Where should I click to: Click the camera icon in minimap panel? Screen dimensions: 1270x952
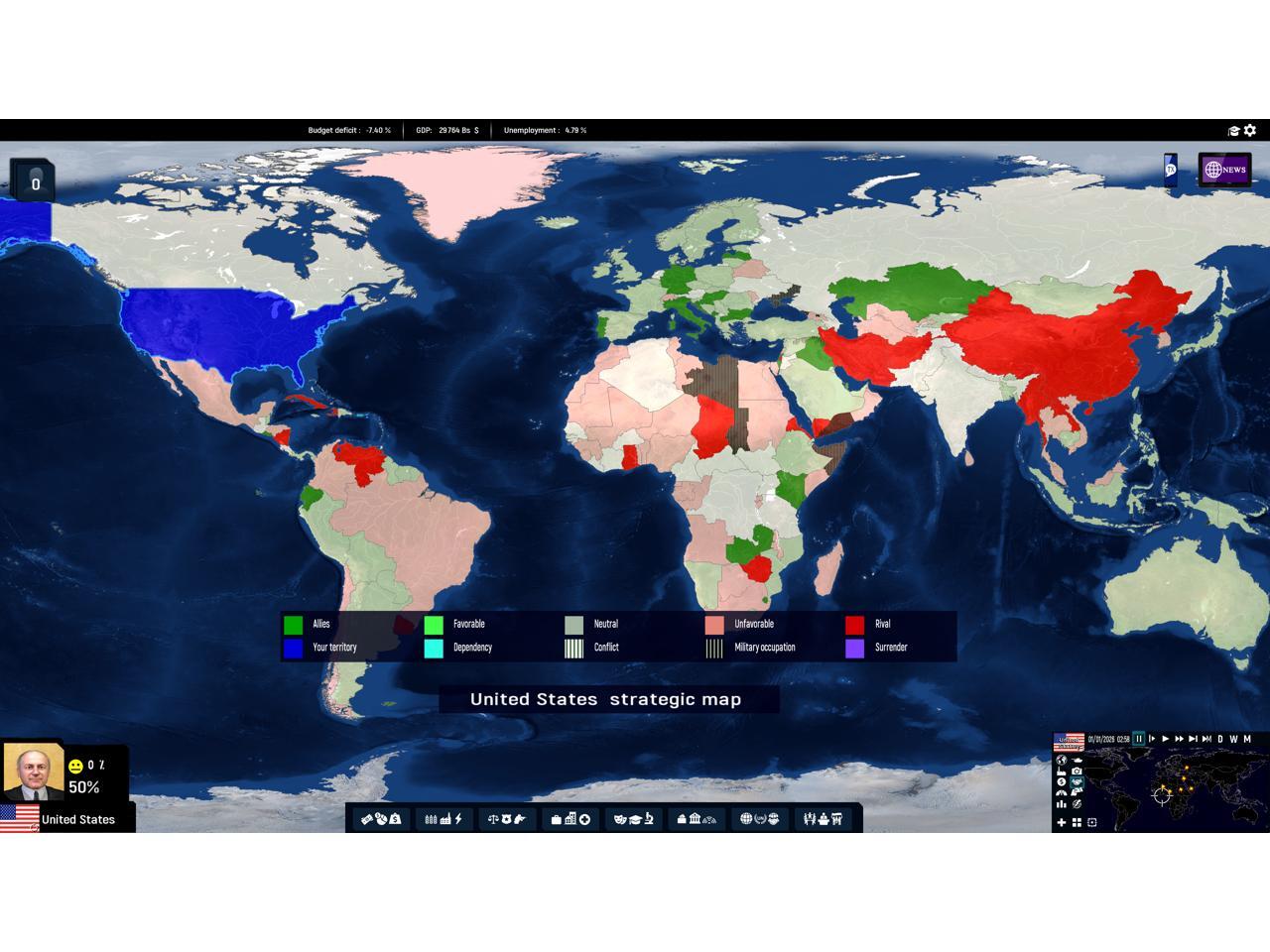1078,772
